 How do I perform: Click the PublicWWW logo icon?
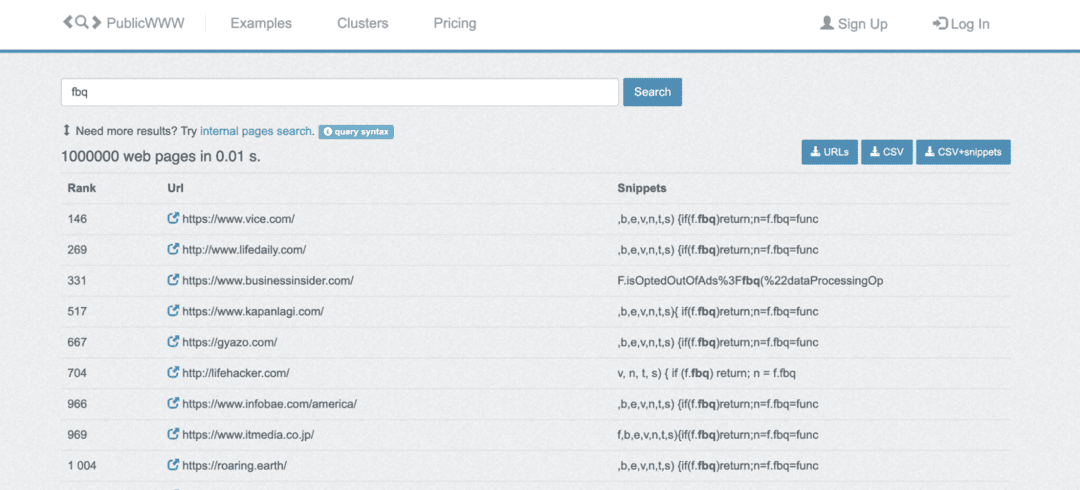[x=81, y=23]
